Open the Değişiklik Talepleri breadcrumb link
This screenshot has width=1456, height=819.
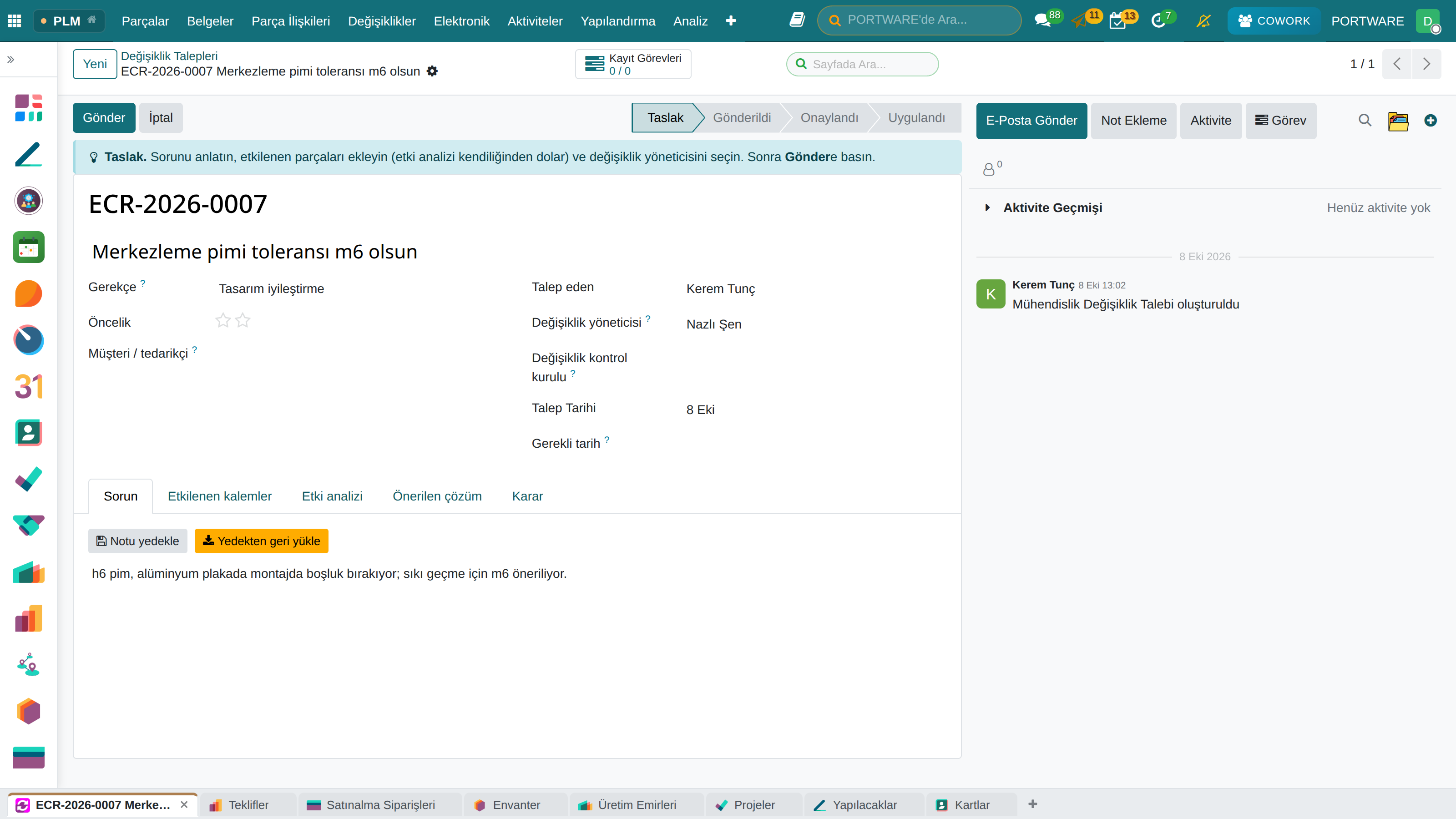point(169,56)
